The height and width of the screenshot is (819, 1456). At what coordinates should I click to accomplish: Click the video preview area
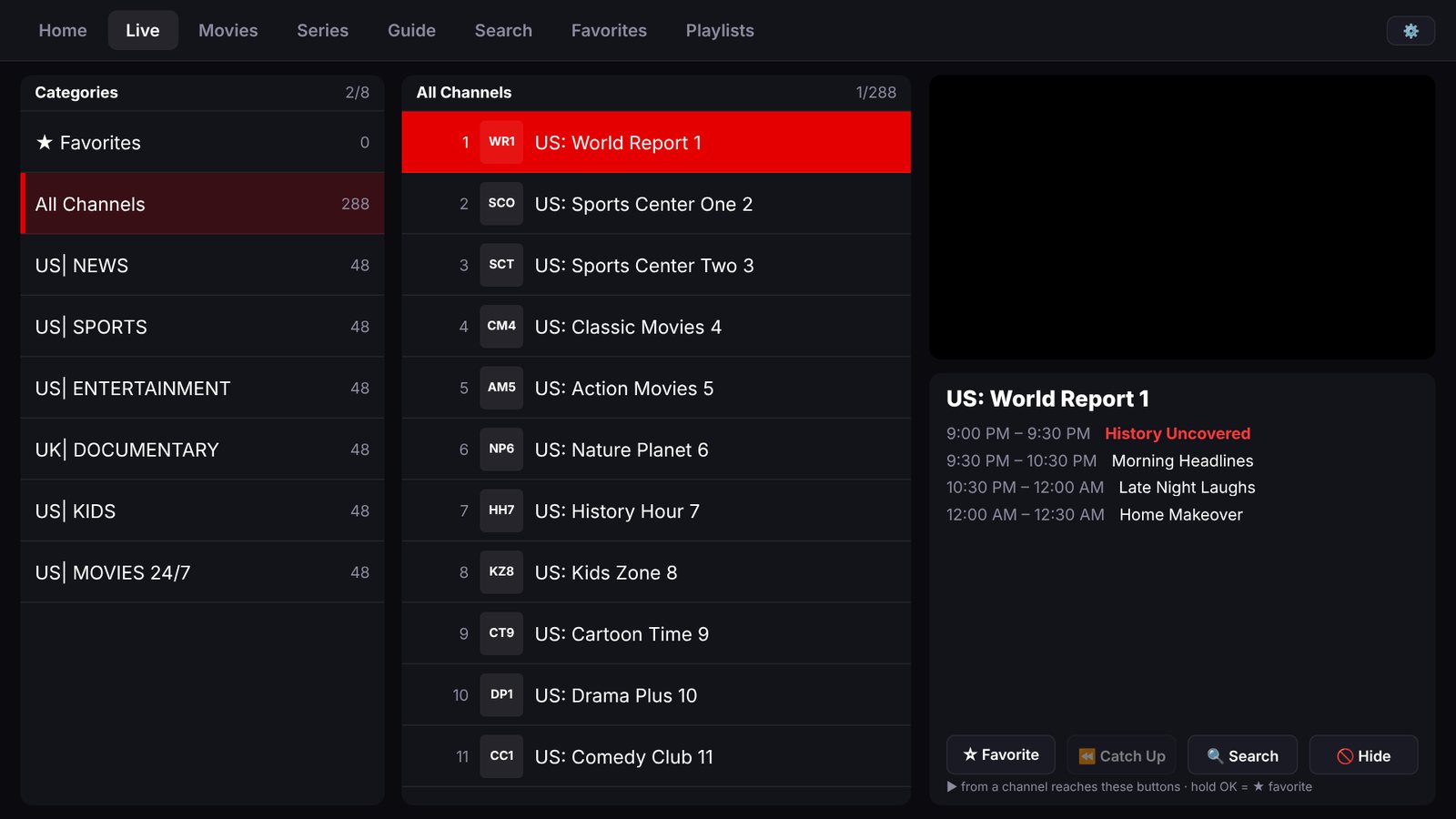pos(1182,217)
